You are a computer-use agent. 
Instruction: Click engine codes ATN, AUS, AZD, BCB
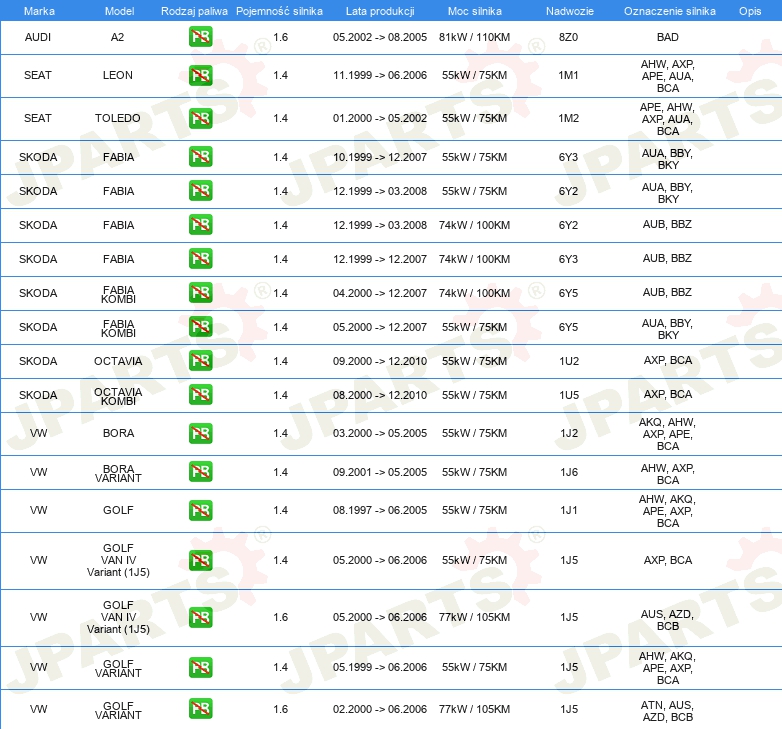coord(667,711)
